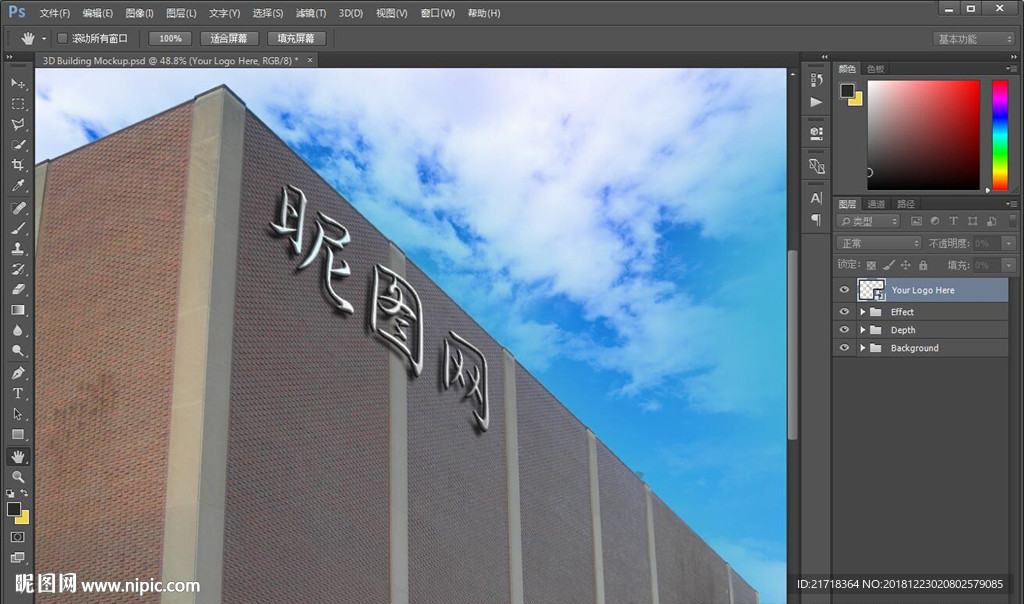Toggle lock transparent pixels
Screen dimensions: 1024x604
pos(871,265)
